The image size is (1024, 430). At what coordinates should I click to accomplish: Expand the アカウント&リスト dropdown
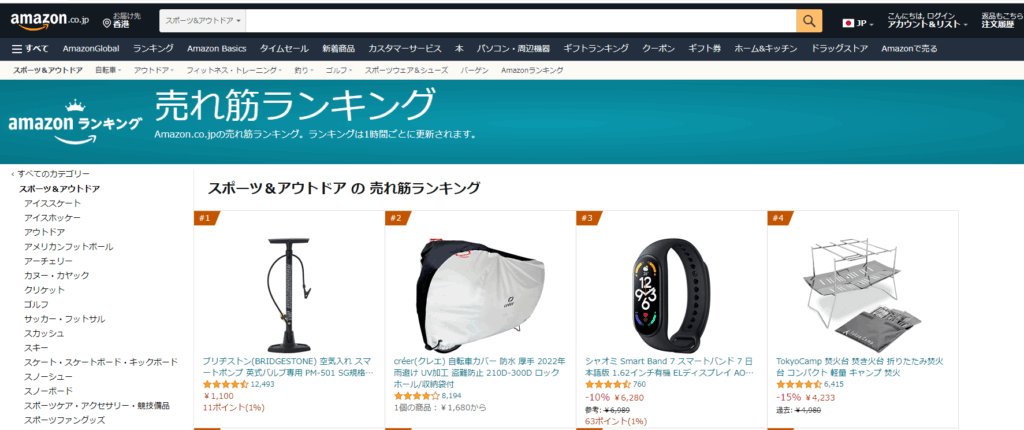click(927, 24)
